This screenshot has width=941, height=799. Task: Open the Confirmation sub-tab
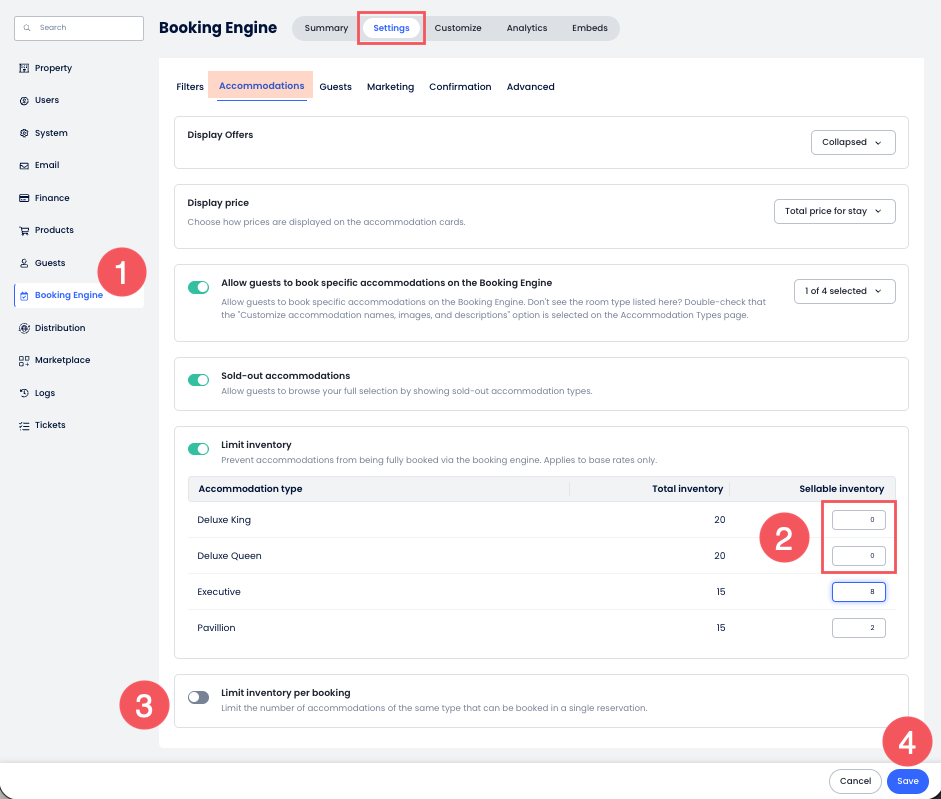[x=460, y=86]
